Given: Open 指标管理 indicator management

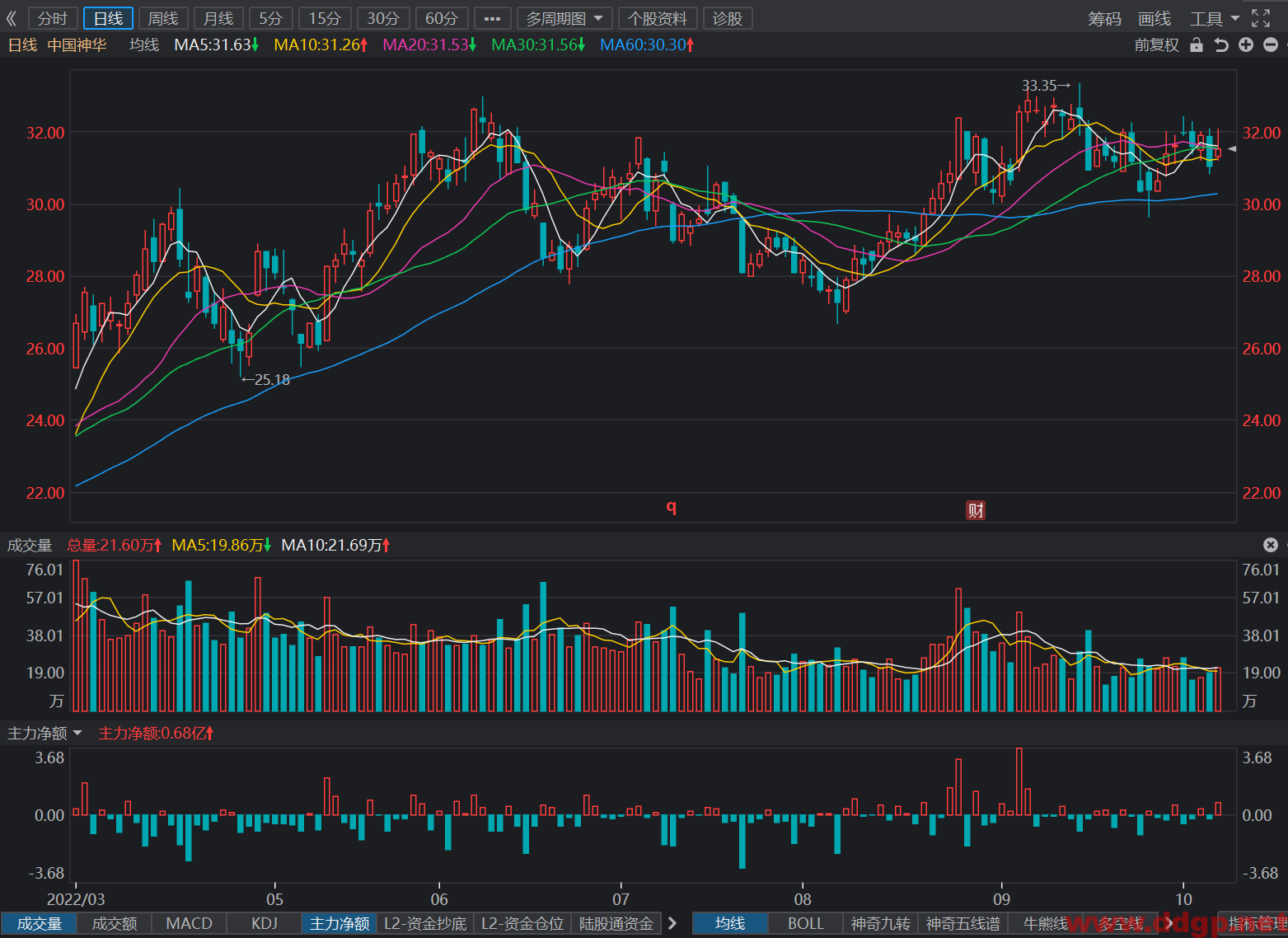Looking at the screenshot, I should click(1253, 923).
